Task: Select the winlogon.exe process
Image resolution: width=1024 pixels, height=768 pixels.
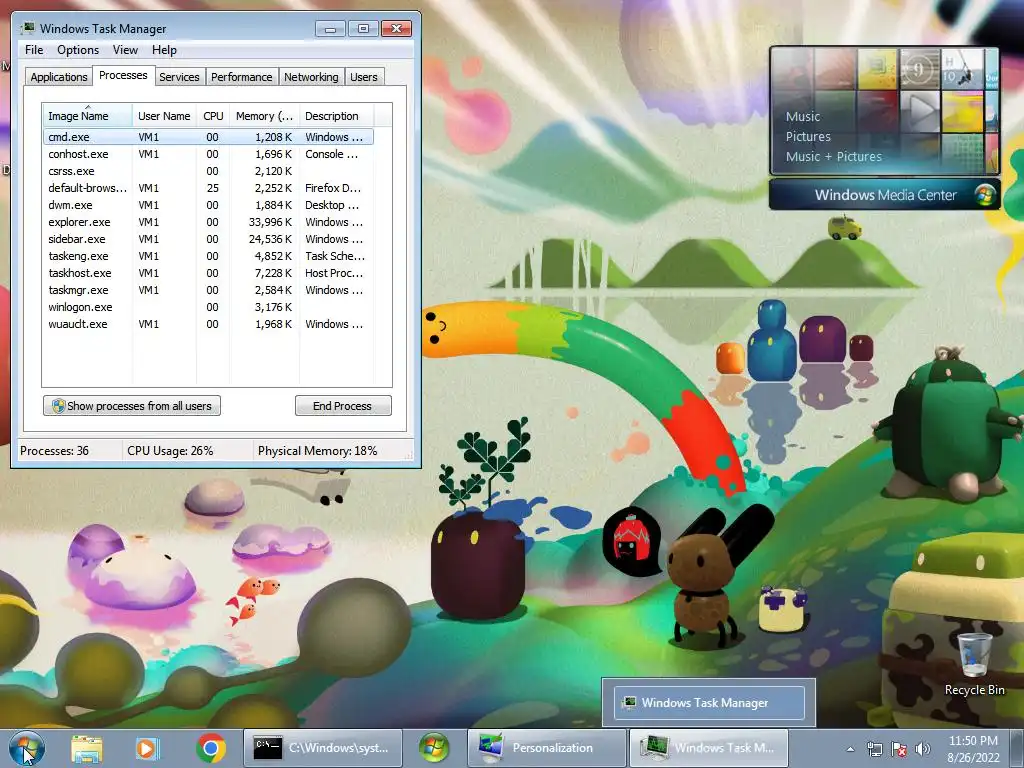Action: [208, 307]
